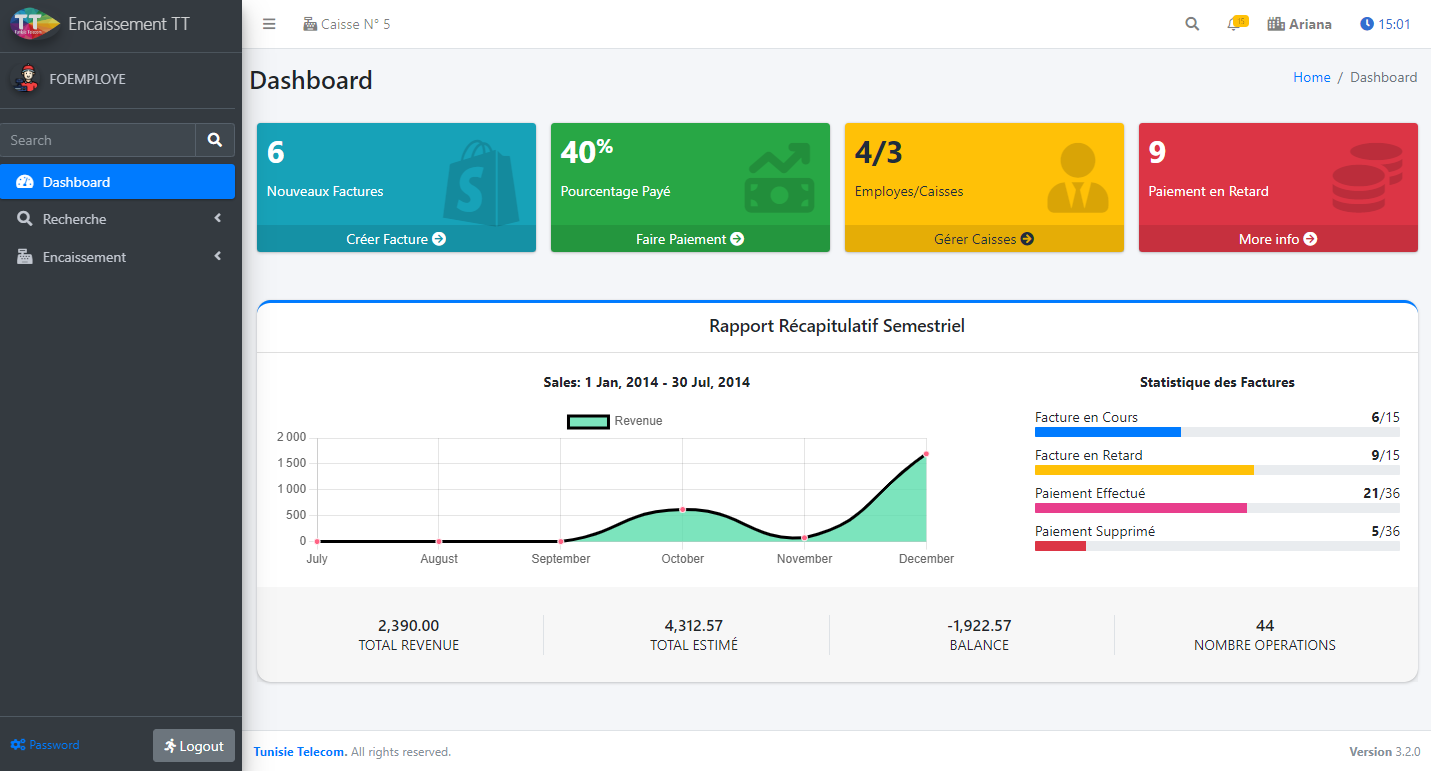Click the October data point on chart
This screenshot has width=1431, height=771.
pyautogui.click(x=683, y=509)
